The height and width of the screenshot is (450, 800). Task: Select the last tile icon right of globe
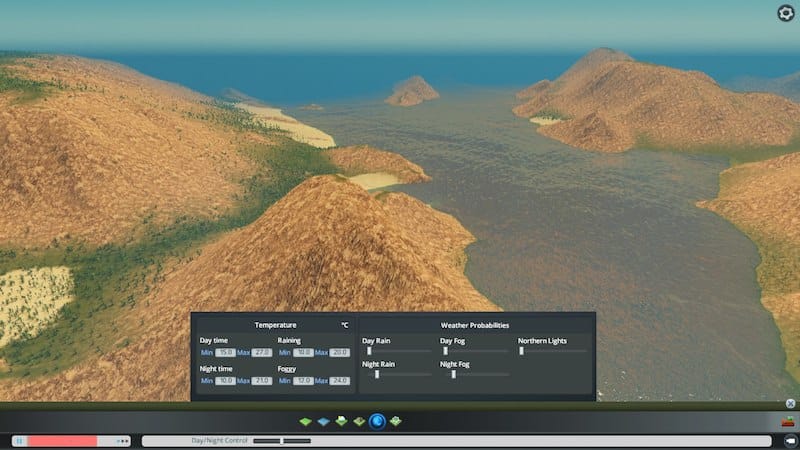coord(396,422)
